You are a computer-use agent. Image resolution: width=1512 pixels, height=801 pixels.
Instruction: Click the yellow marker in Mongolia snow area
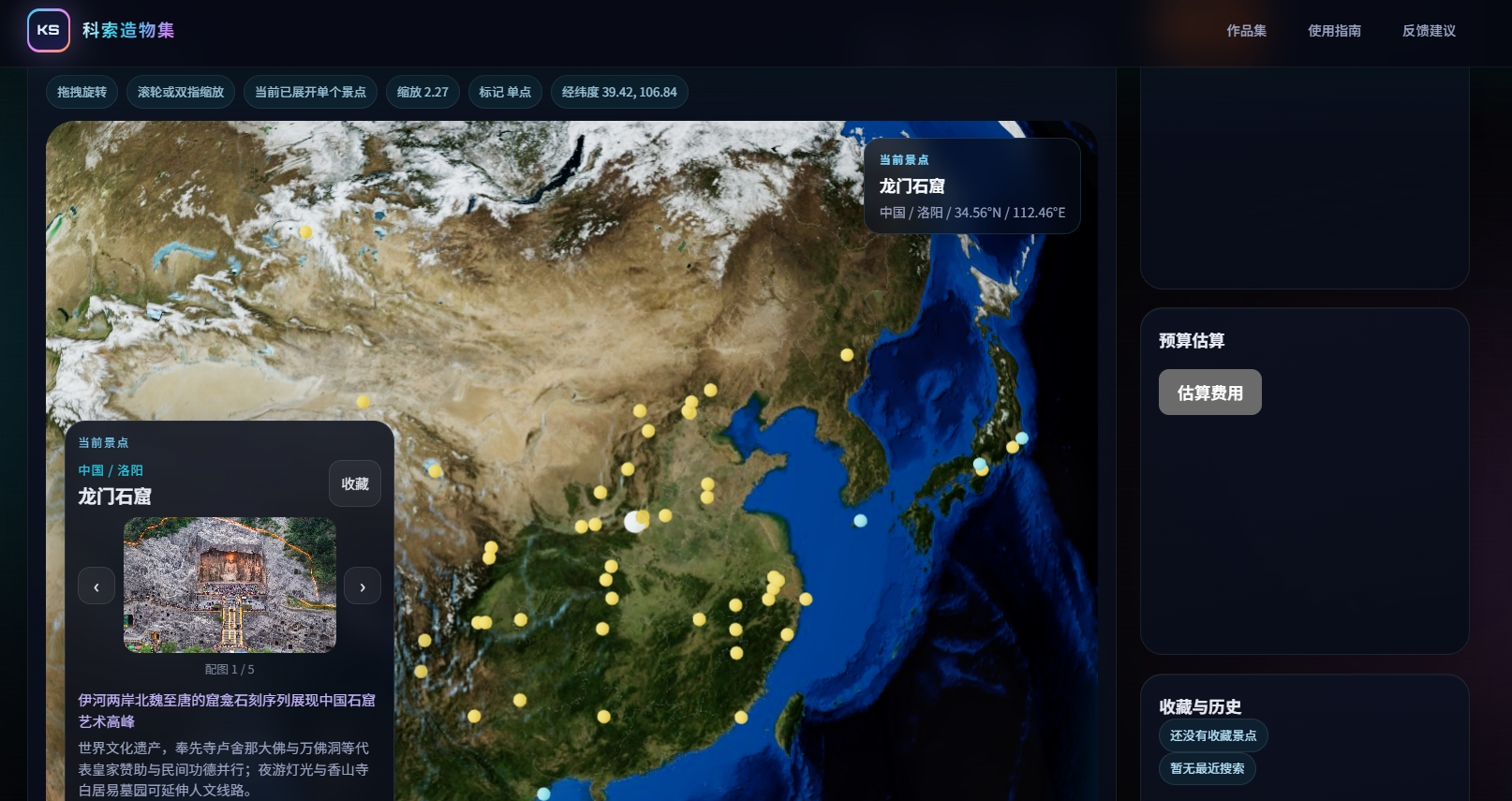[305, 231]
